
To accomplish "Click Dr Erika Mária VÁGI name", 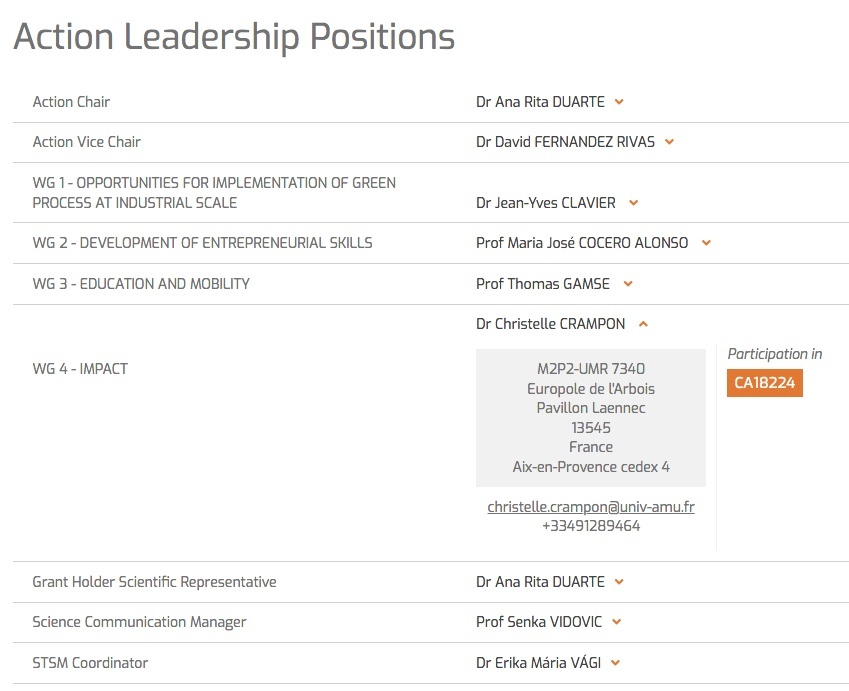I will 538,662.
